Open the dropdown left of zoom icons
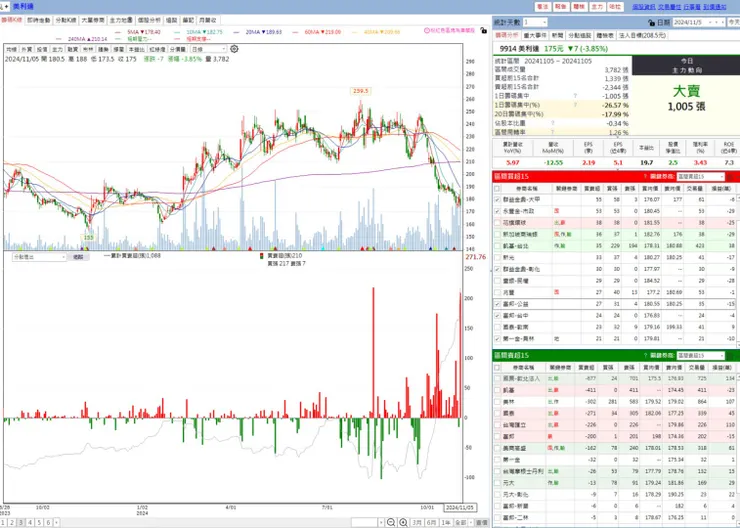The image size is (740, 528). click(x=368, y=522)
